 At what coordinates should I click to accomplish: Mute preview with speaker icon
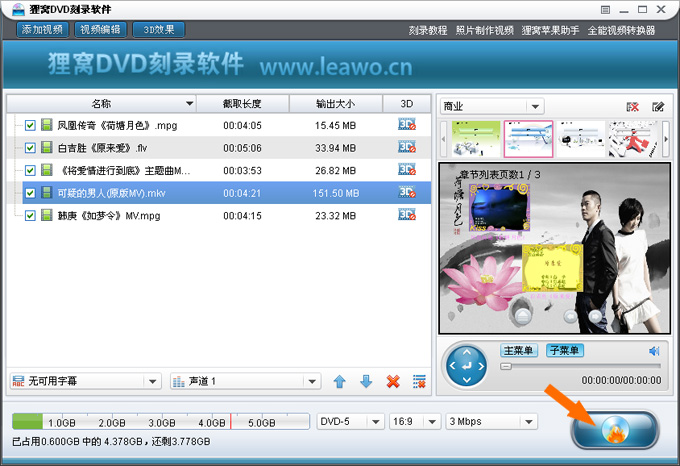point(654,351)
